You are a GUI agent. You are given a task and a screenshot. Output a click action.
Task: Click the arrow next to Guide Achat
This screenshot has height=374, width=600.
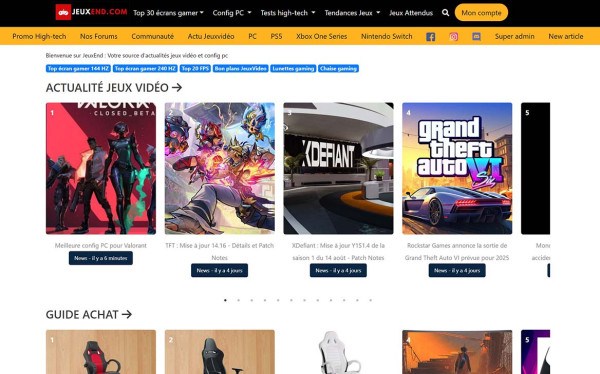coord(127,315)
